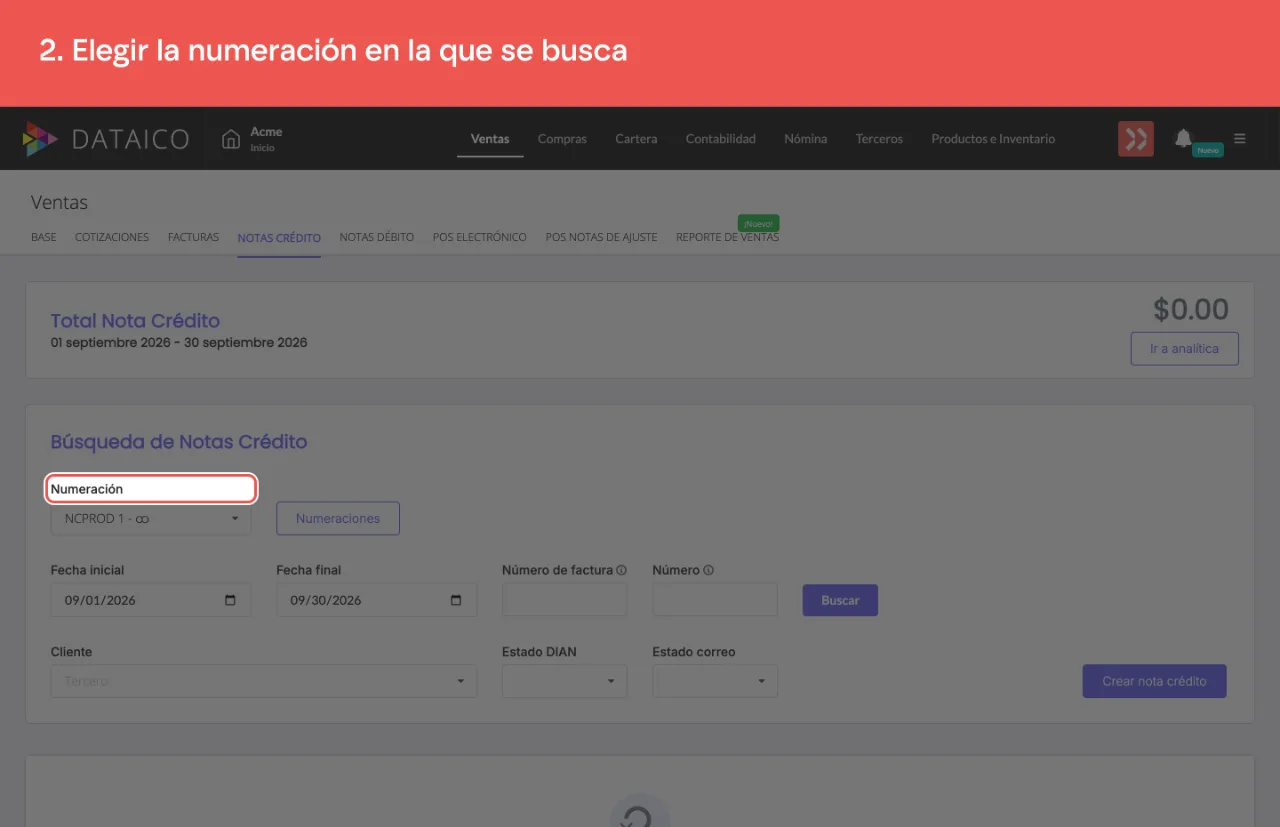Select the POS NOTAS DE AJUSTE tab
1280x827 pixels.
click(601, 237)
